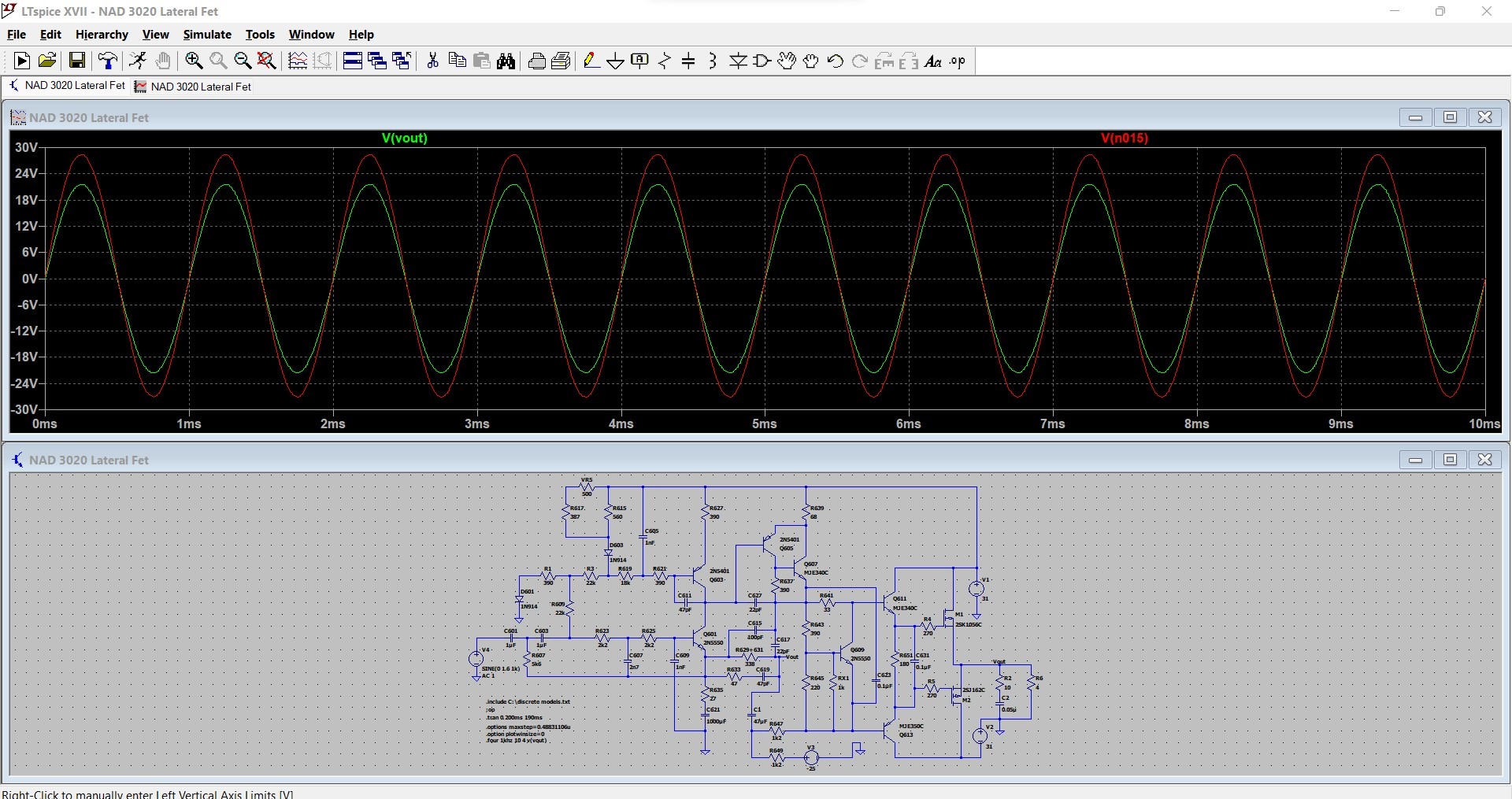Place a resistor
This screenshot has width=1512, height=799.
665,61
